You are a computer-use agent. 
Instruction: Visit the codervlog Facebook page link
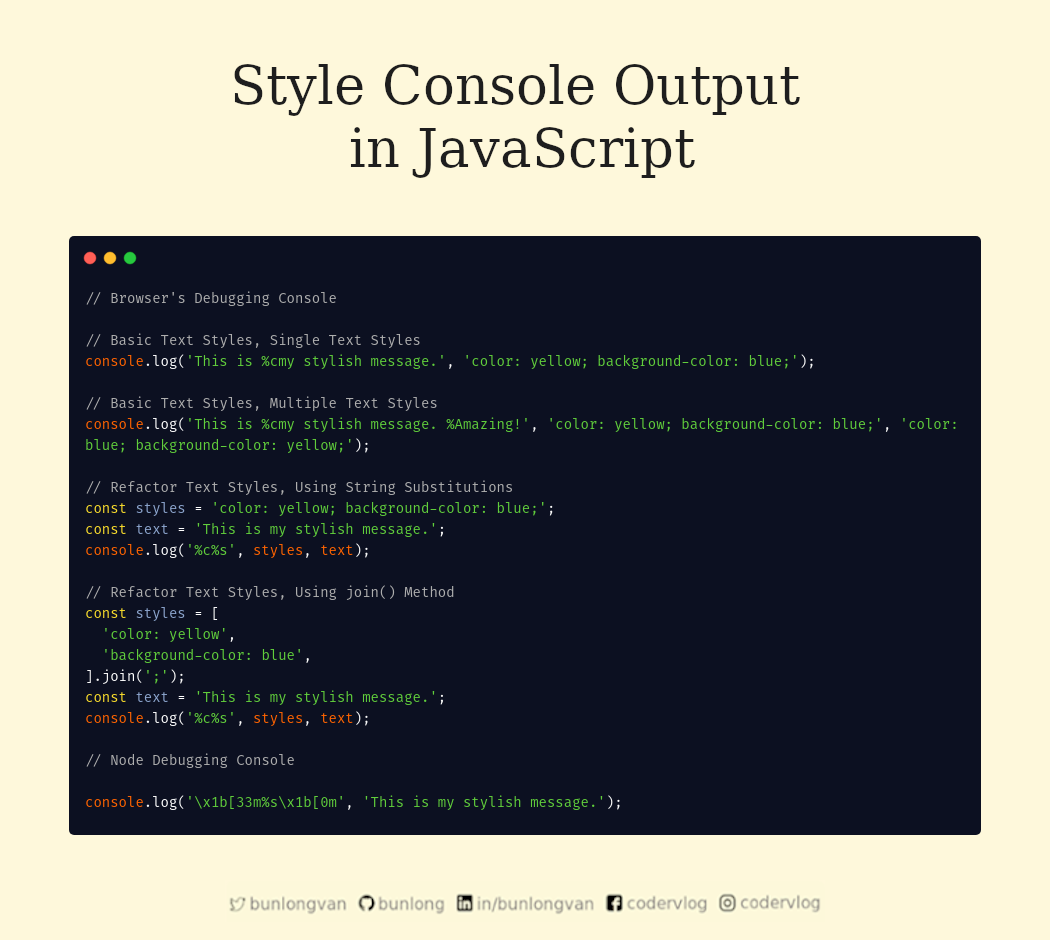coord(665,903)
